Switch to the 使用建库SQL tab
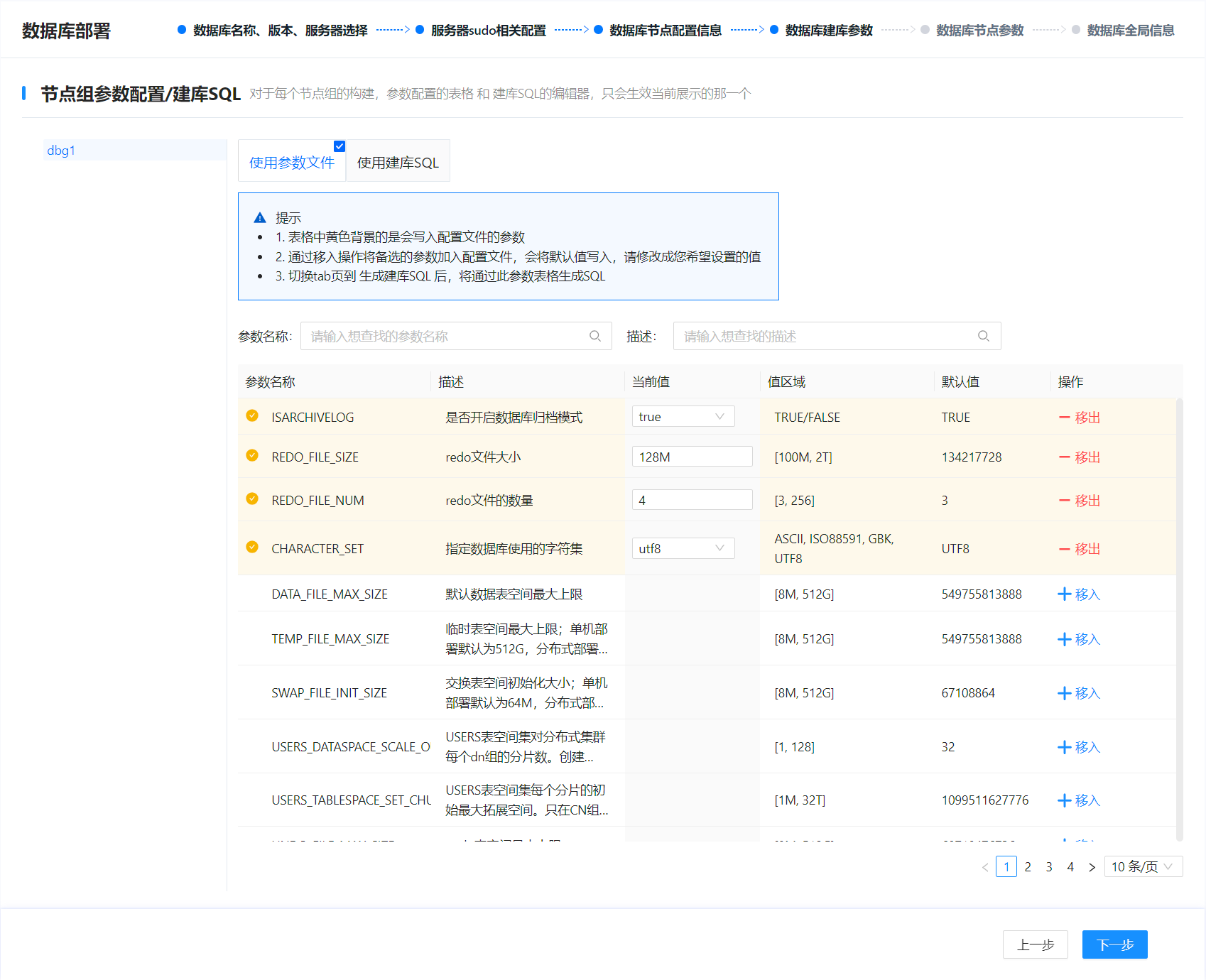This screenshot has width=1206, height=980. [398, 163]
